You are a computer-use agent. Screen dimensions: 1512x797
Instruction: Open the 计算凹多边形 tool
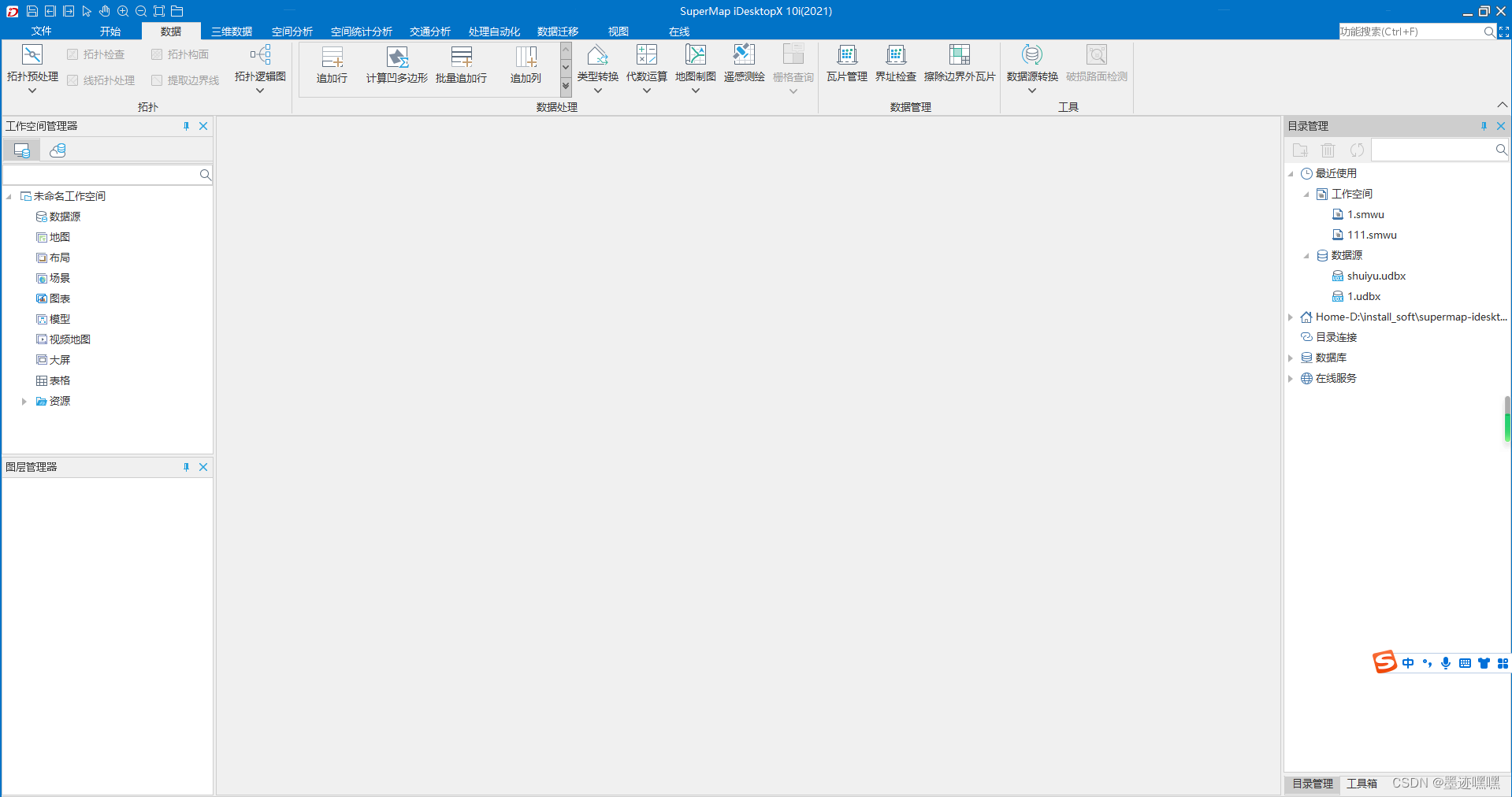coord(396,67)
